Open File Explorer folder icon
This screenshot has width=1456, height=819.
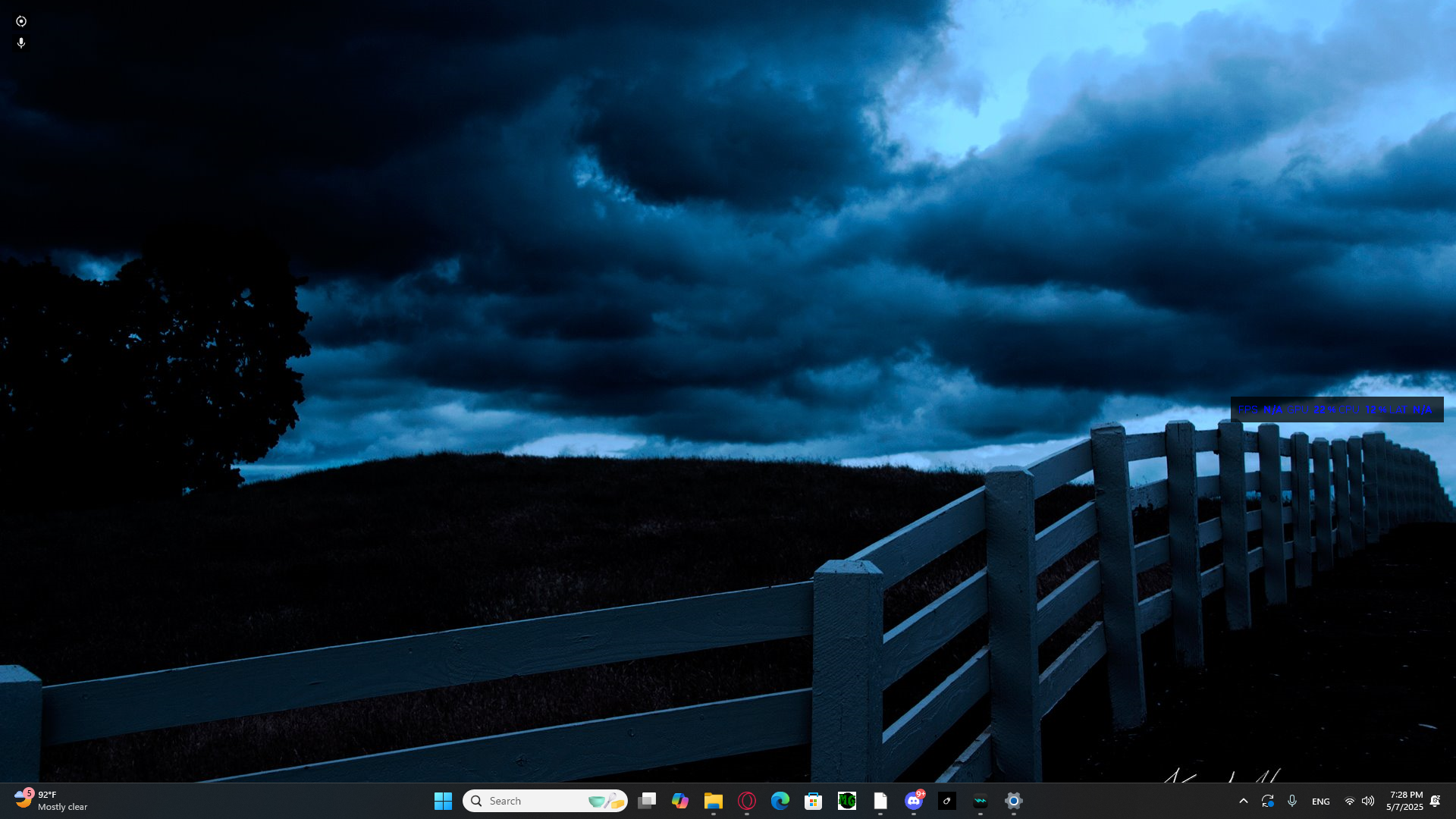714,801
